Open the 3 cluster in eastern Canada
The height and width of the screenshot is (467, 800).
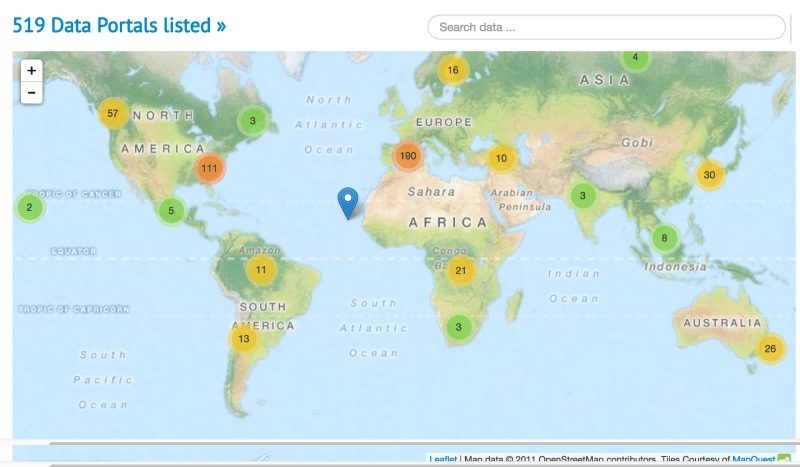[x=253, y=121]
